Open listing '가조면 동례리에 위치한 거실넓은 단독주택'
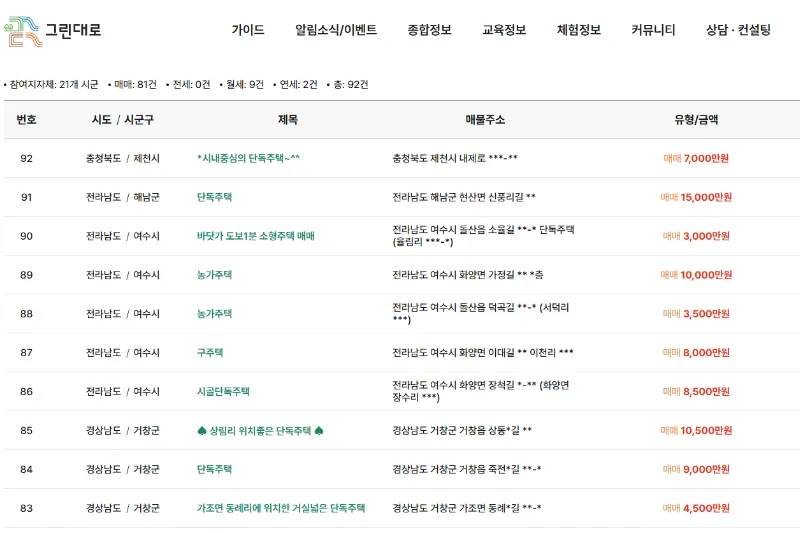Viewport: 800px width, 533px height. 281,508
